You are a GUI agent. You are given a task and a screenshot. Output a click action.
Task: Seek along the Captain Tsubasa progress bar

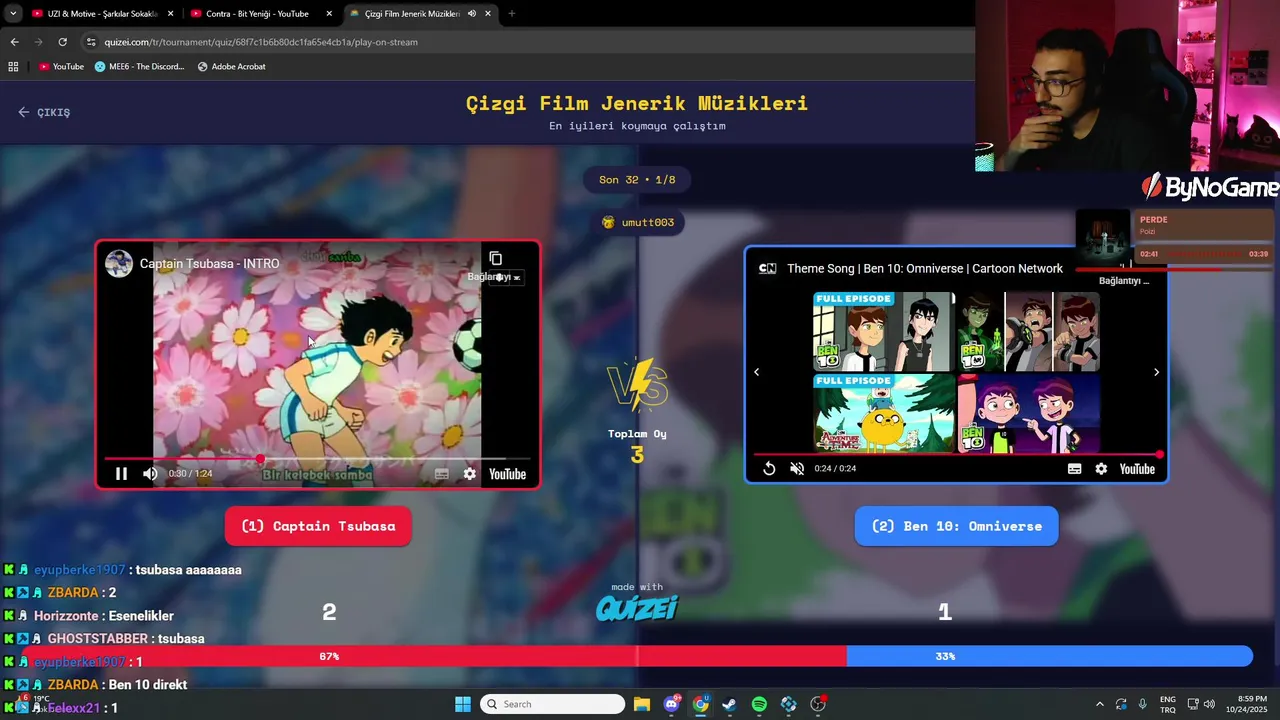[318, 459]
